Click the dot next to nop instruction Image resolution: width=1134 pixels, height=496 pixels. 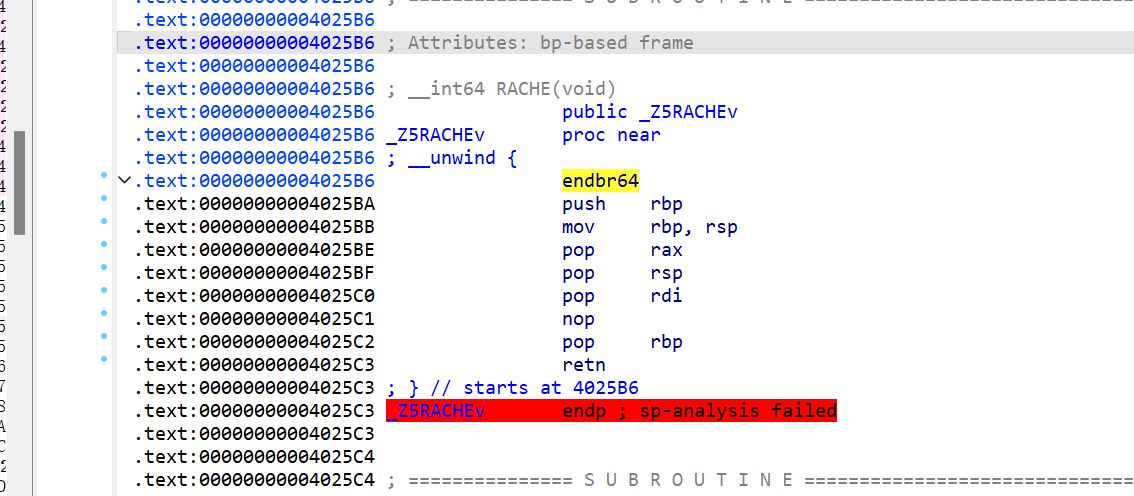pyautogui.click(x=104, y=313)
